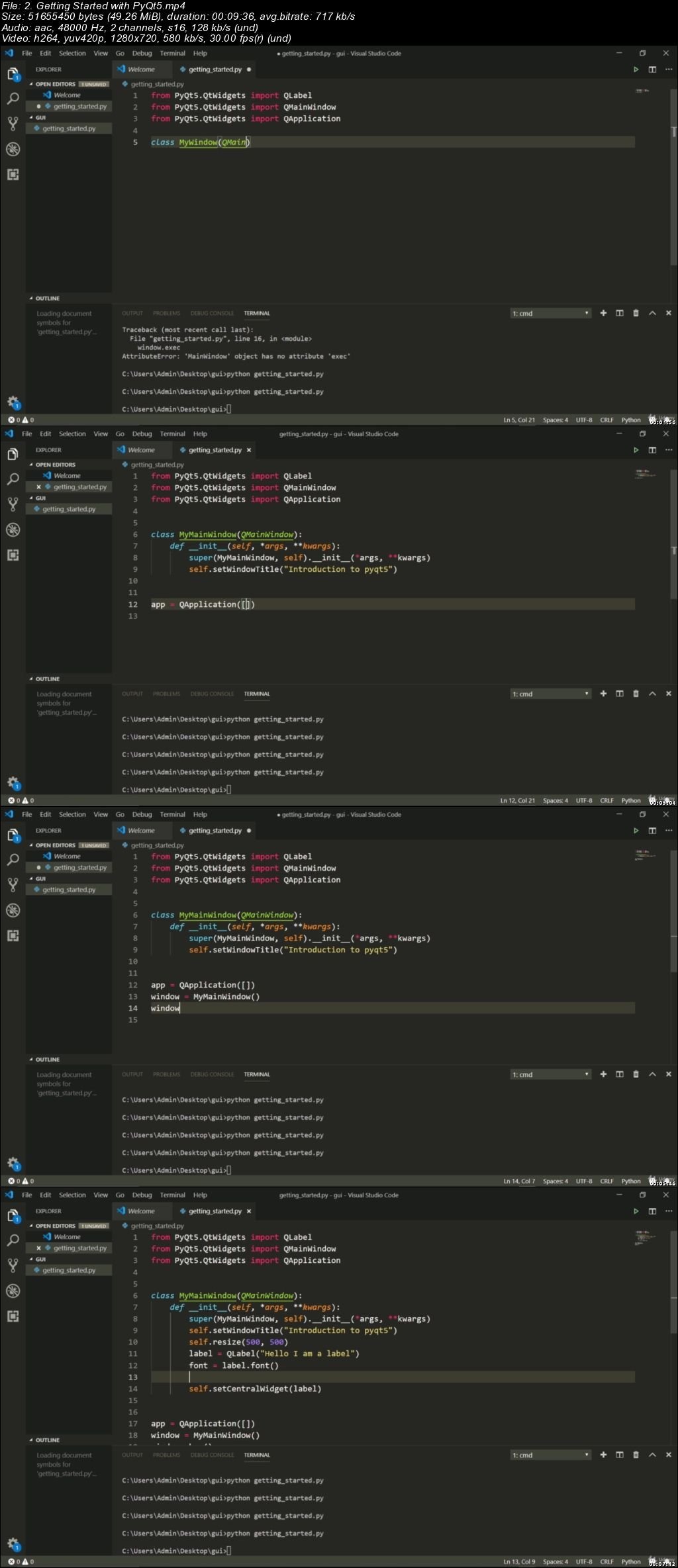The image size is (678, 1568).
Task: Select PROBLEMS panel tab in the Traceback frame
Action: 166,313
